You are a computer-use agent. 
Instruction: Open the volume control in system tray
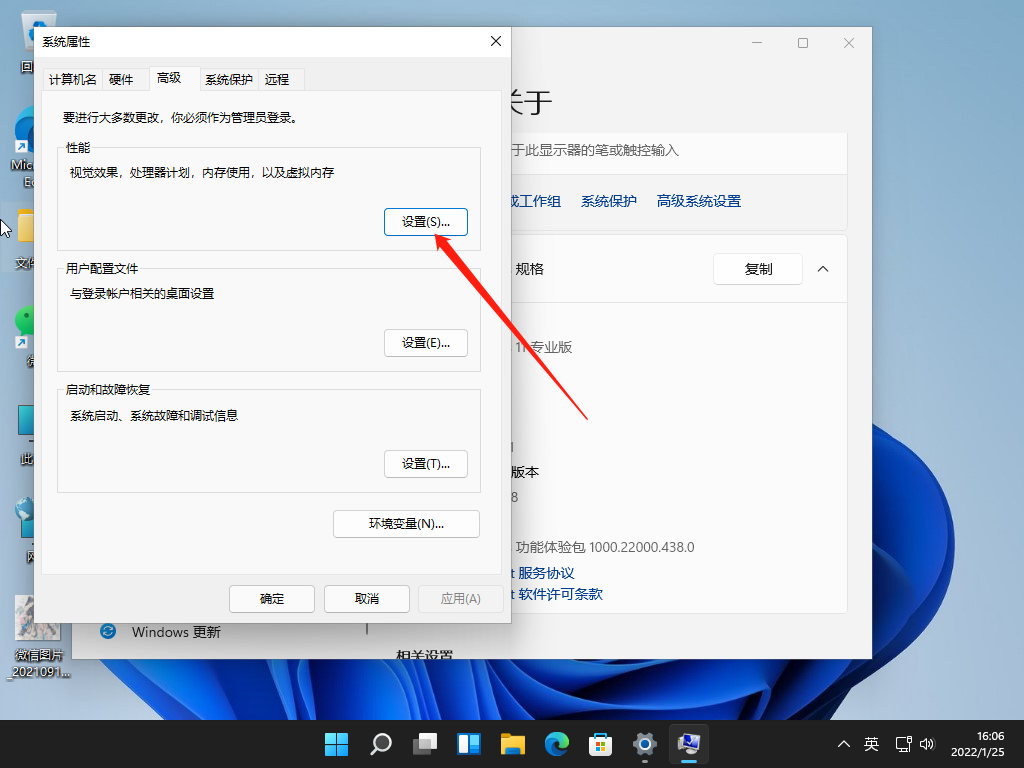[927, 744]
